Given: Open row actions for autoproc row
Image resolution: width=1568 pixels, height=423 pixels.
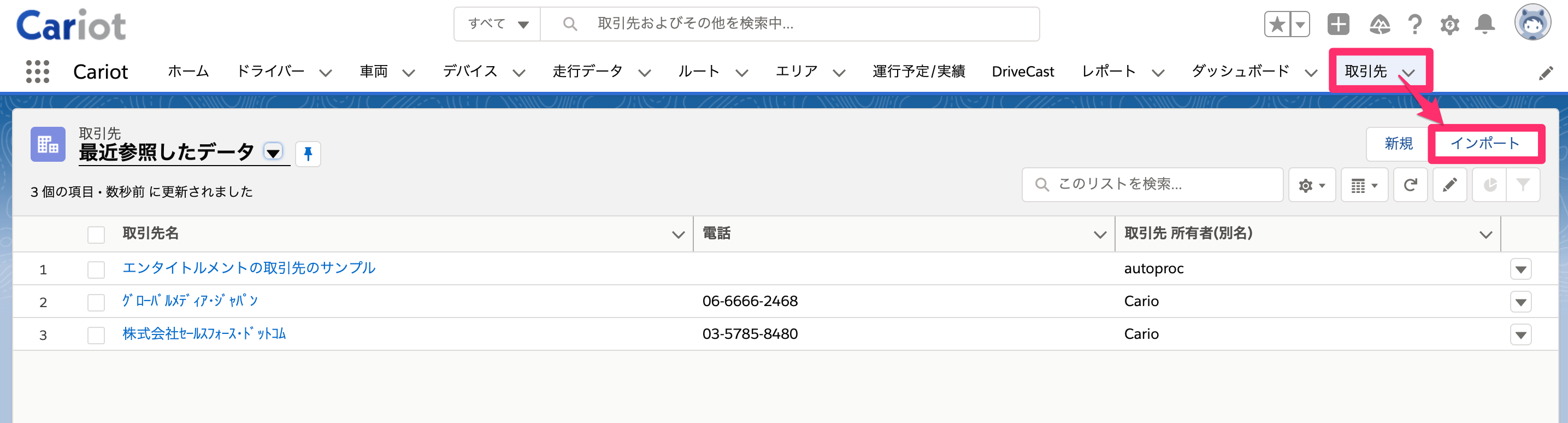Looking at the screenshot, I should [x=1520, y=269].
